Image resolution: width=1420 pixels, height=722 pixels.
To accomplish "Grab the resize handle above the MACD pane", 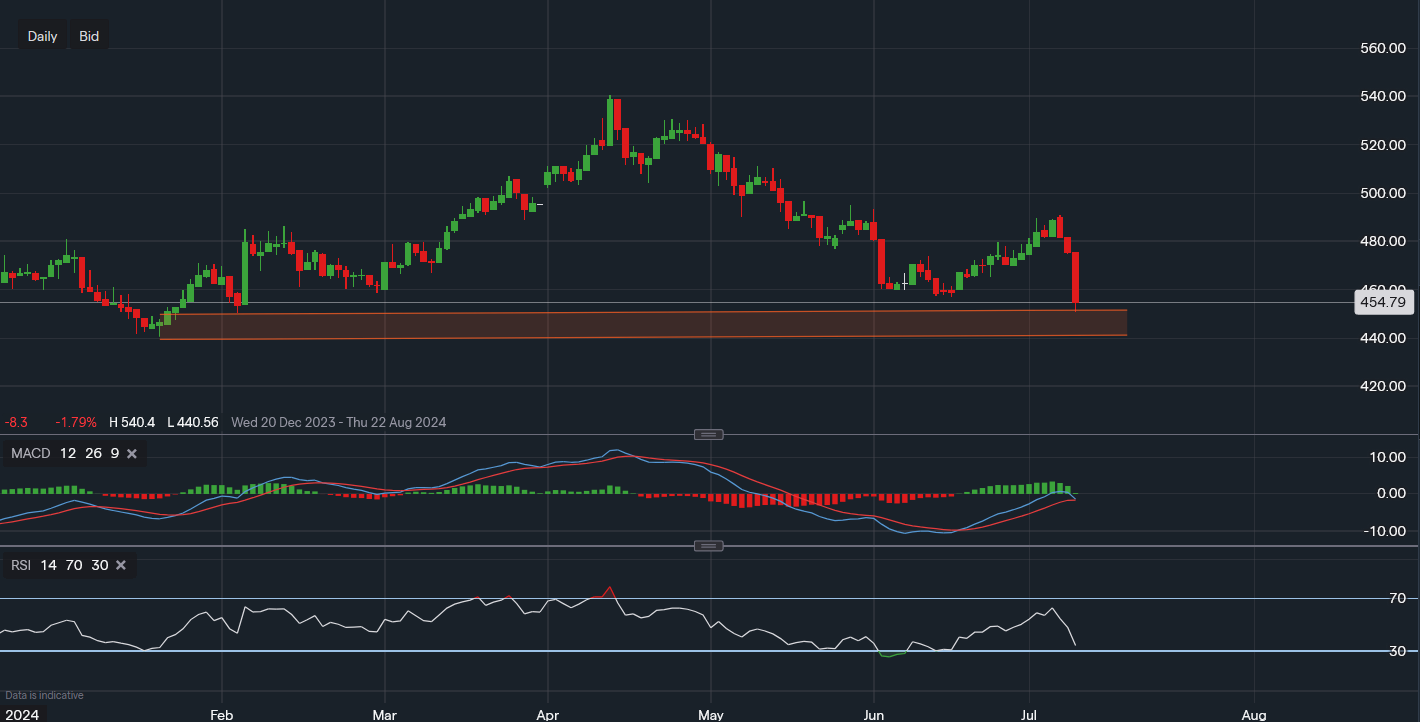I will [x=709, y=435].
